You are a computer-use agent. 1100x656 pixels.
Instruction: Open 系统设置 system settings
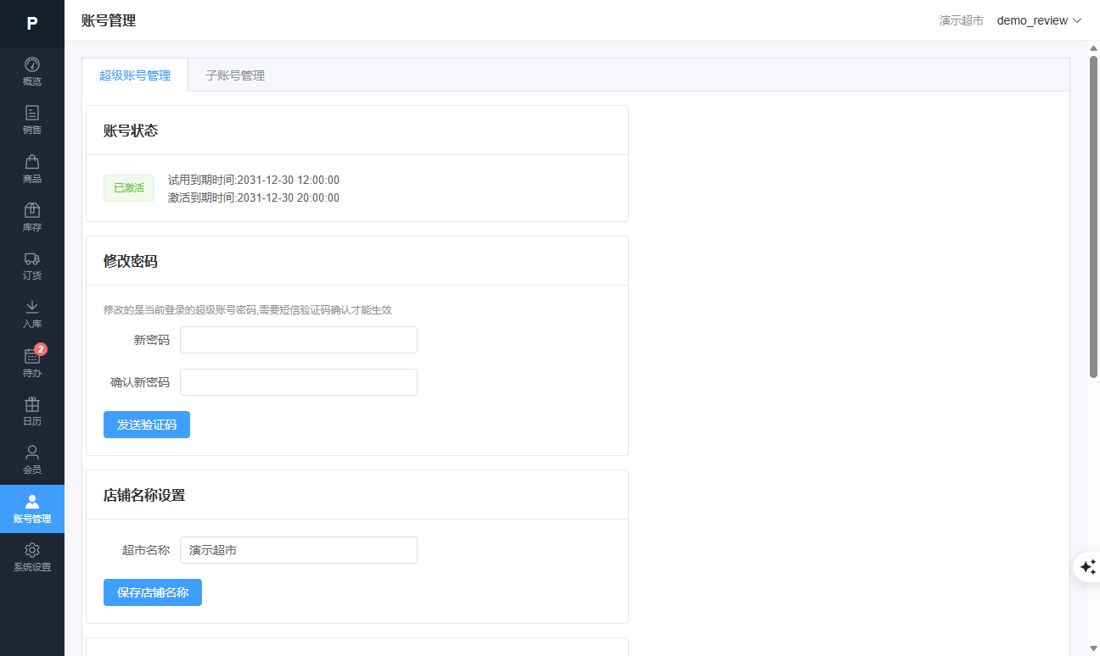(x=32, y=557)
